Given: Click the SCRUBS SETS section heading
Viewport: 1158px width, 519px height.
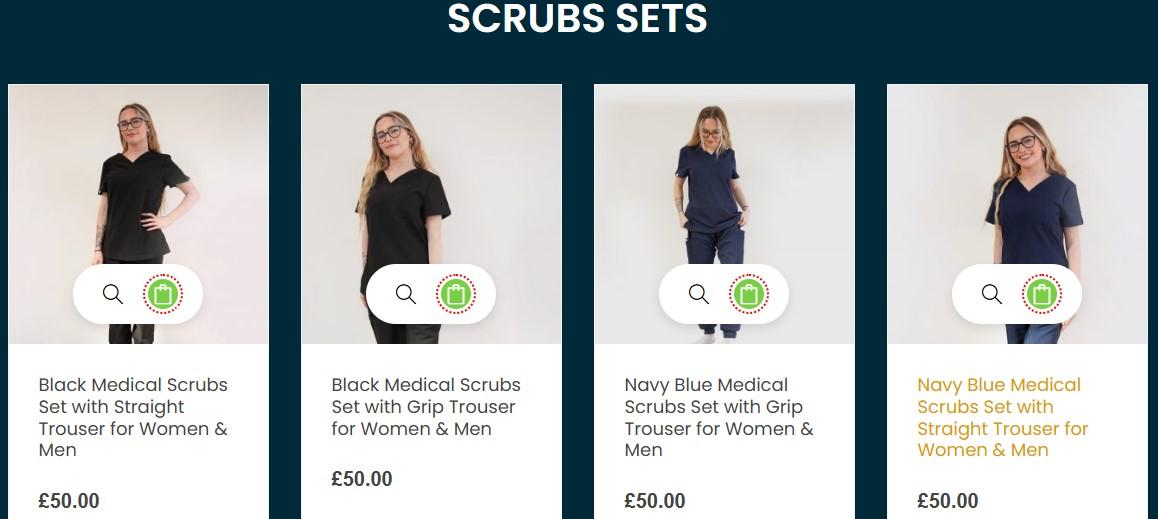Looking at the screenshot, I should coord(578,18).
